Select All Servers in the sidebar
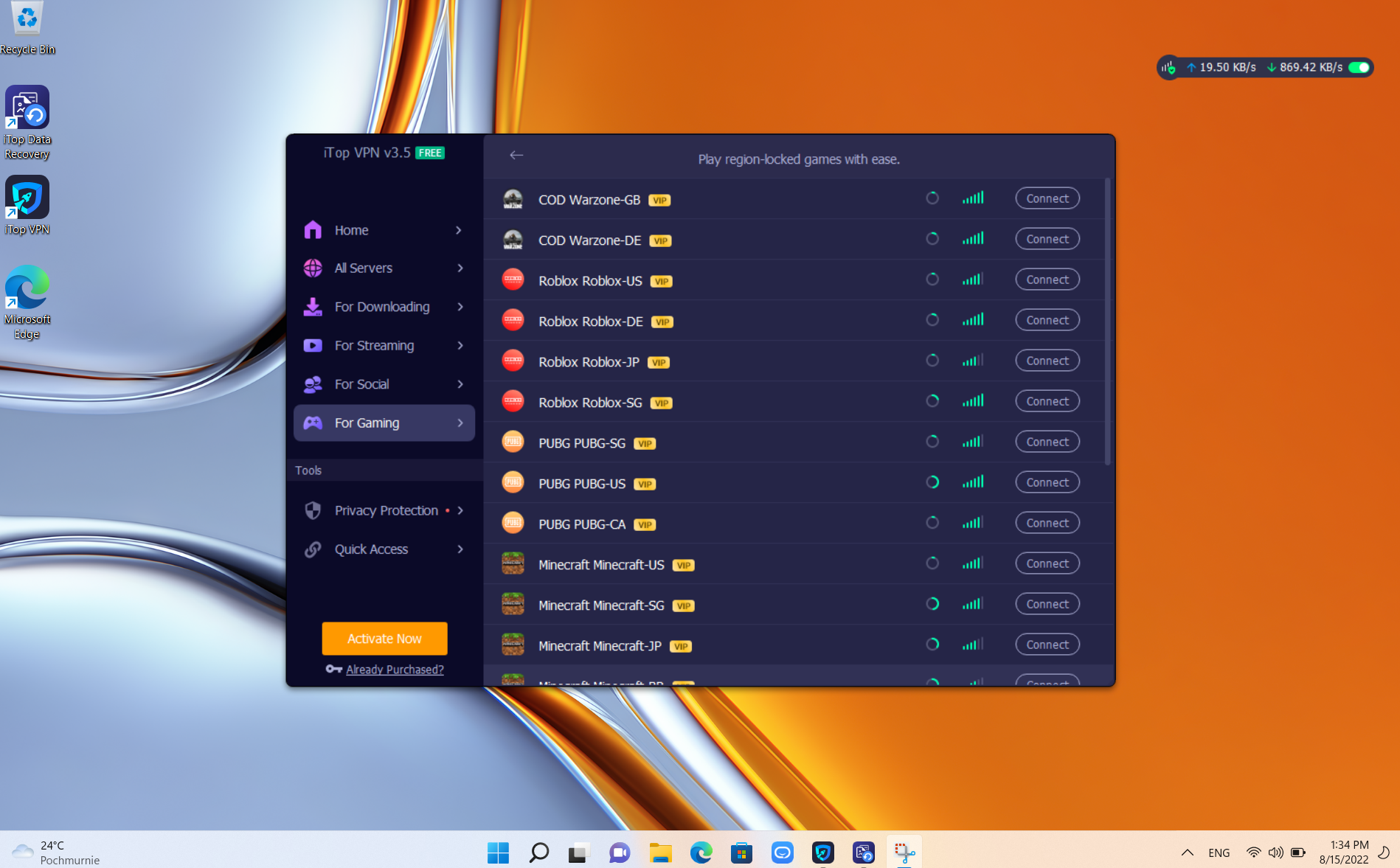The width and height of the screenshot is (1400, 868). (384, 268)
